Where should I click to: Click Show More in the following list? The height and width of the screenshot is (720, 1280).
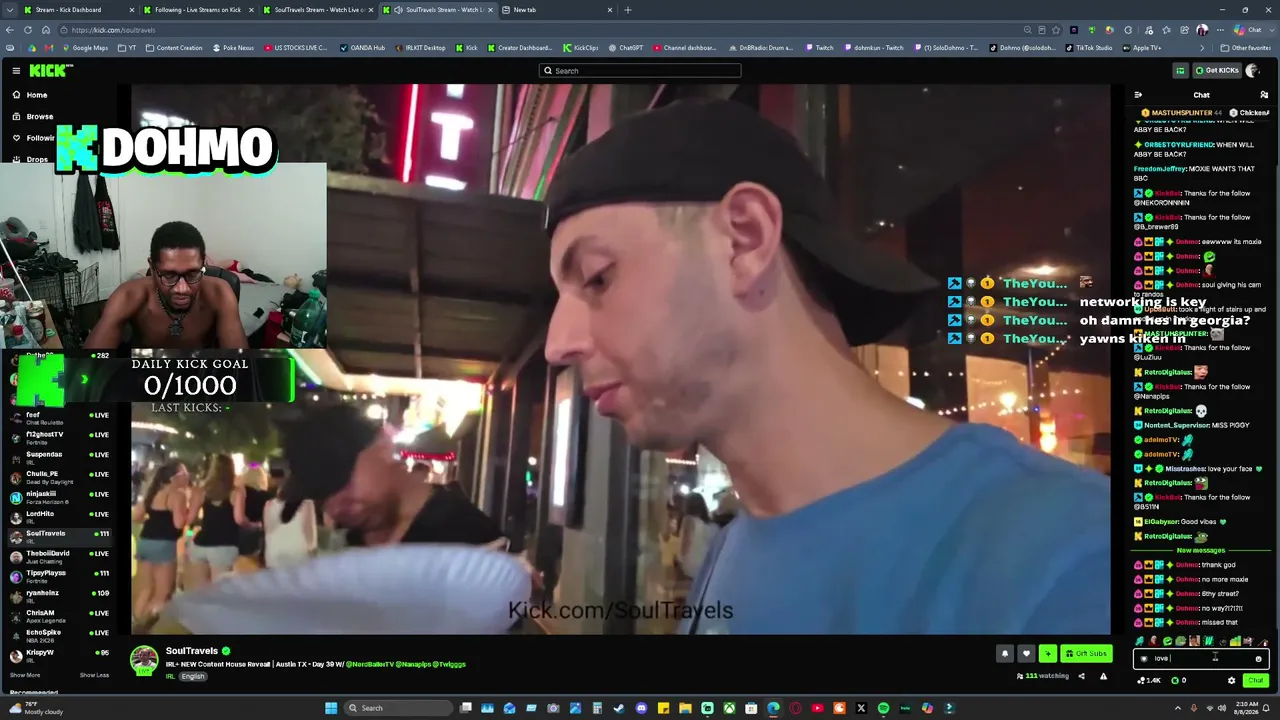(25, 675)
